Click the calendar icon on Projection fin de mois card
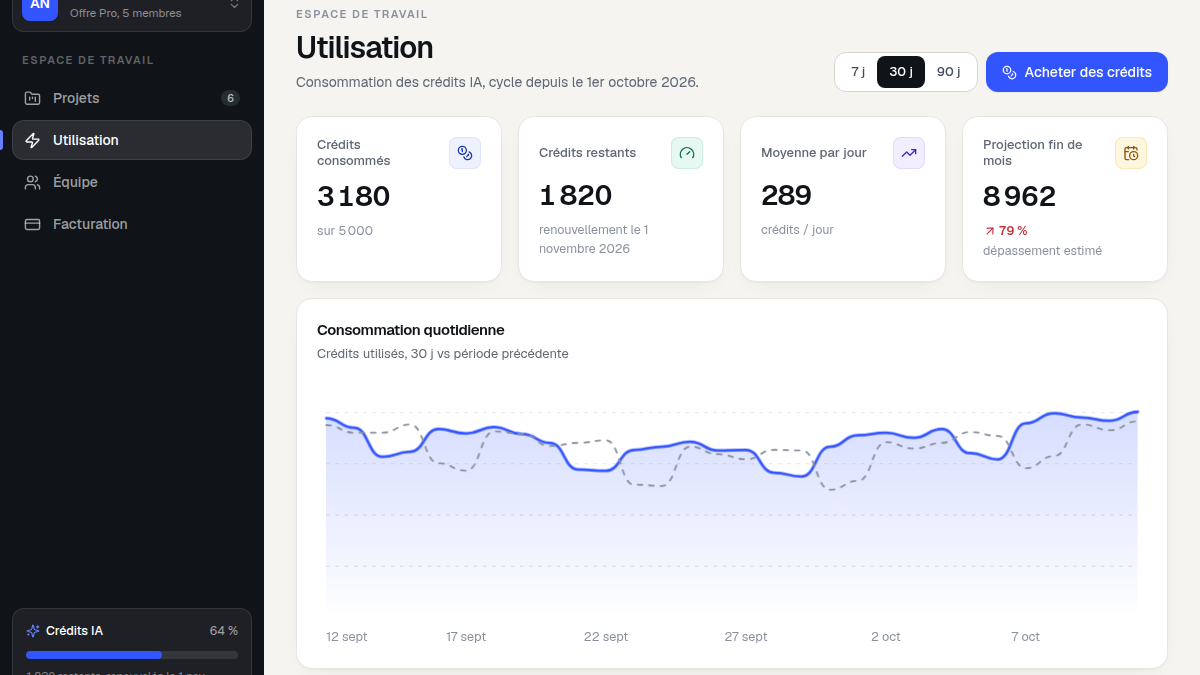 click(1131, 153)
